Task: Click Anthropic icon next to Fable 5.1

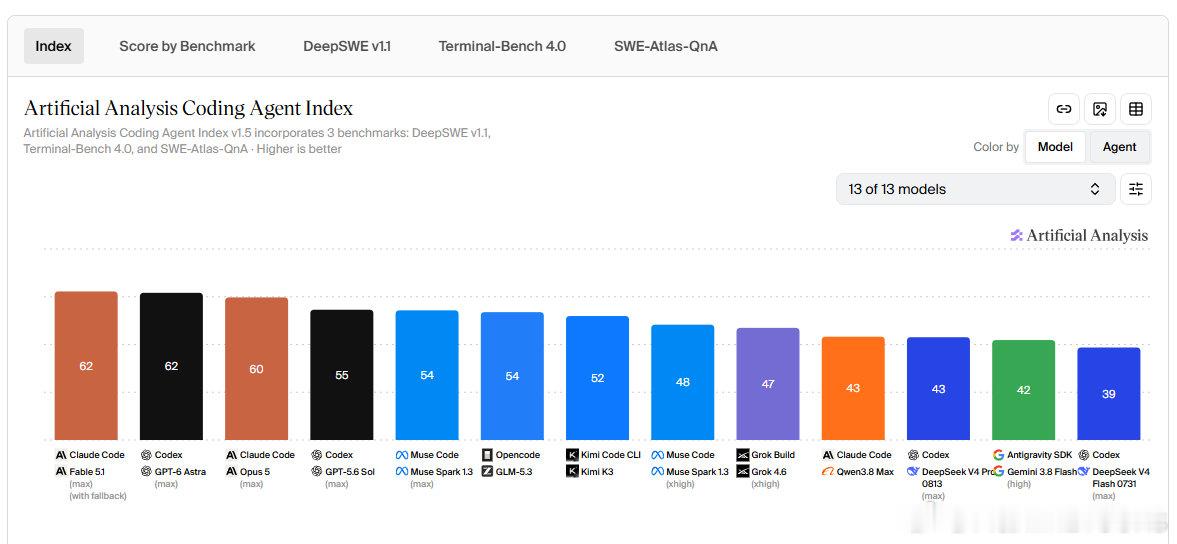Action: 61,472
